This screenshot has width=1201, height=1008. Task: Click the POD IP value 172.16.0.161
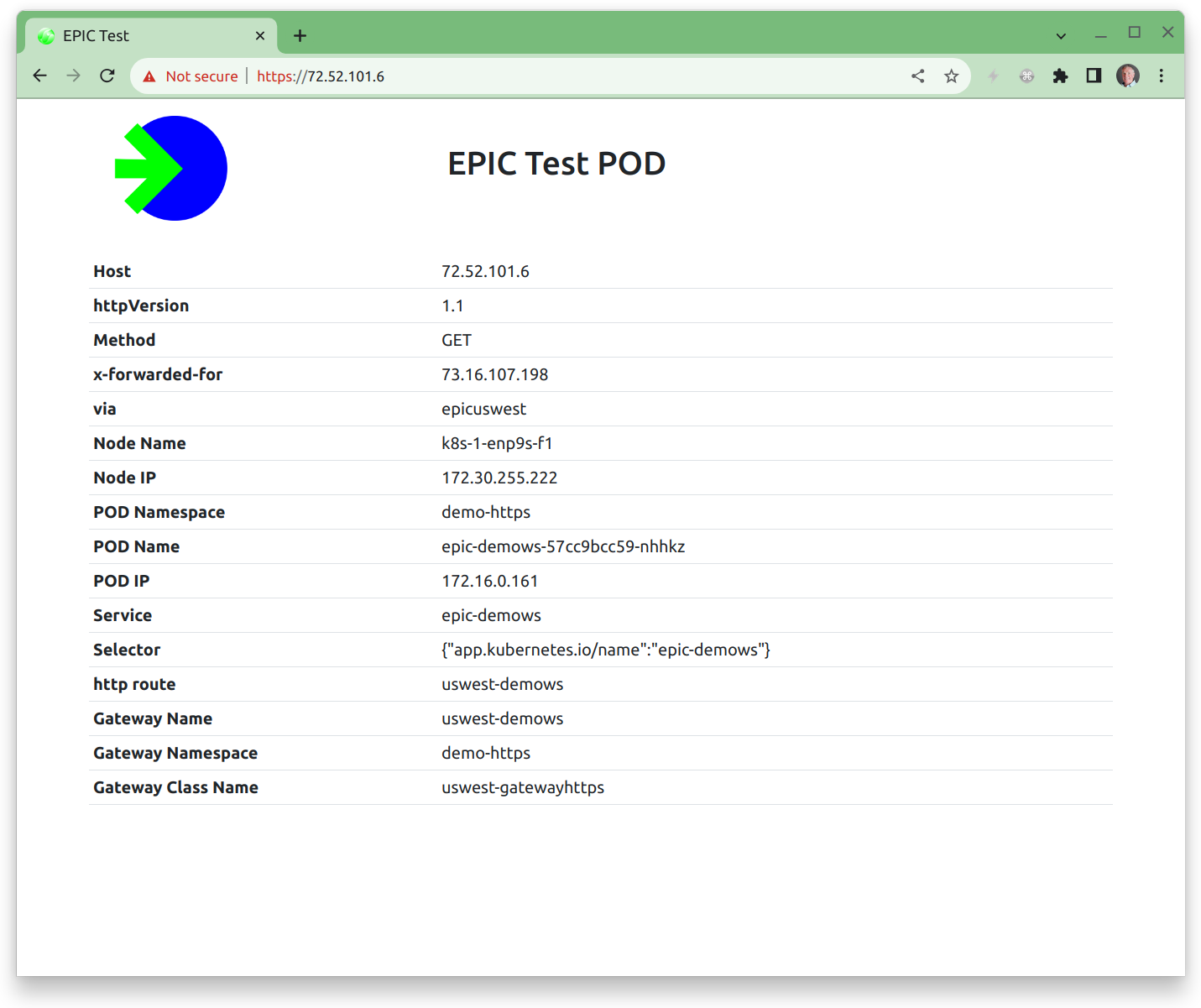(490, 581)
